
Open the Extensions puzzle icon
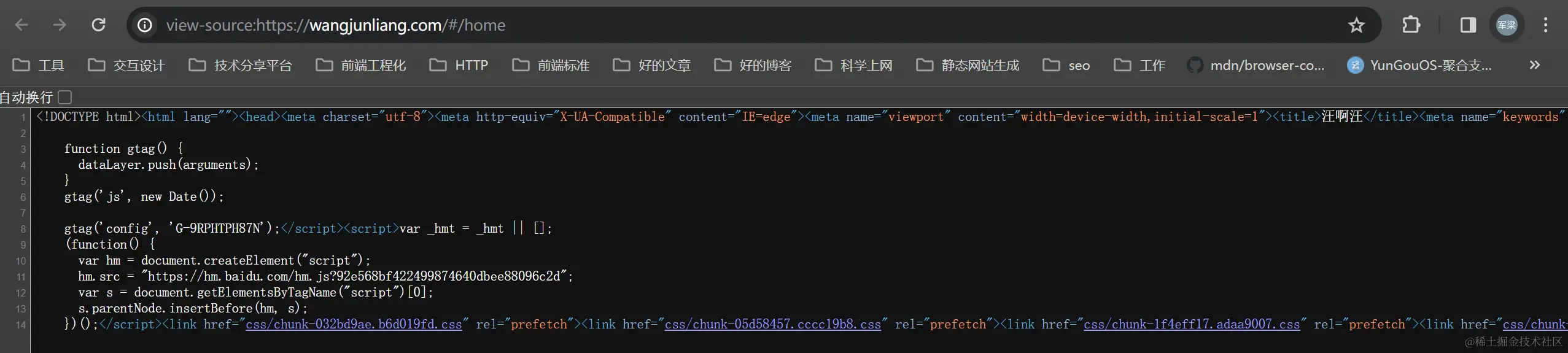click(x=1411, y=25)
